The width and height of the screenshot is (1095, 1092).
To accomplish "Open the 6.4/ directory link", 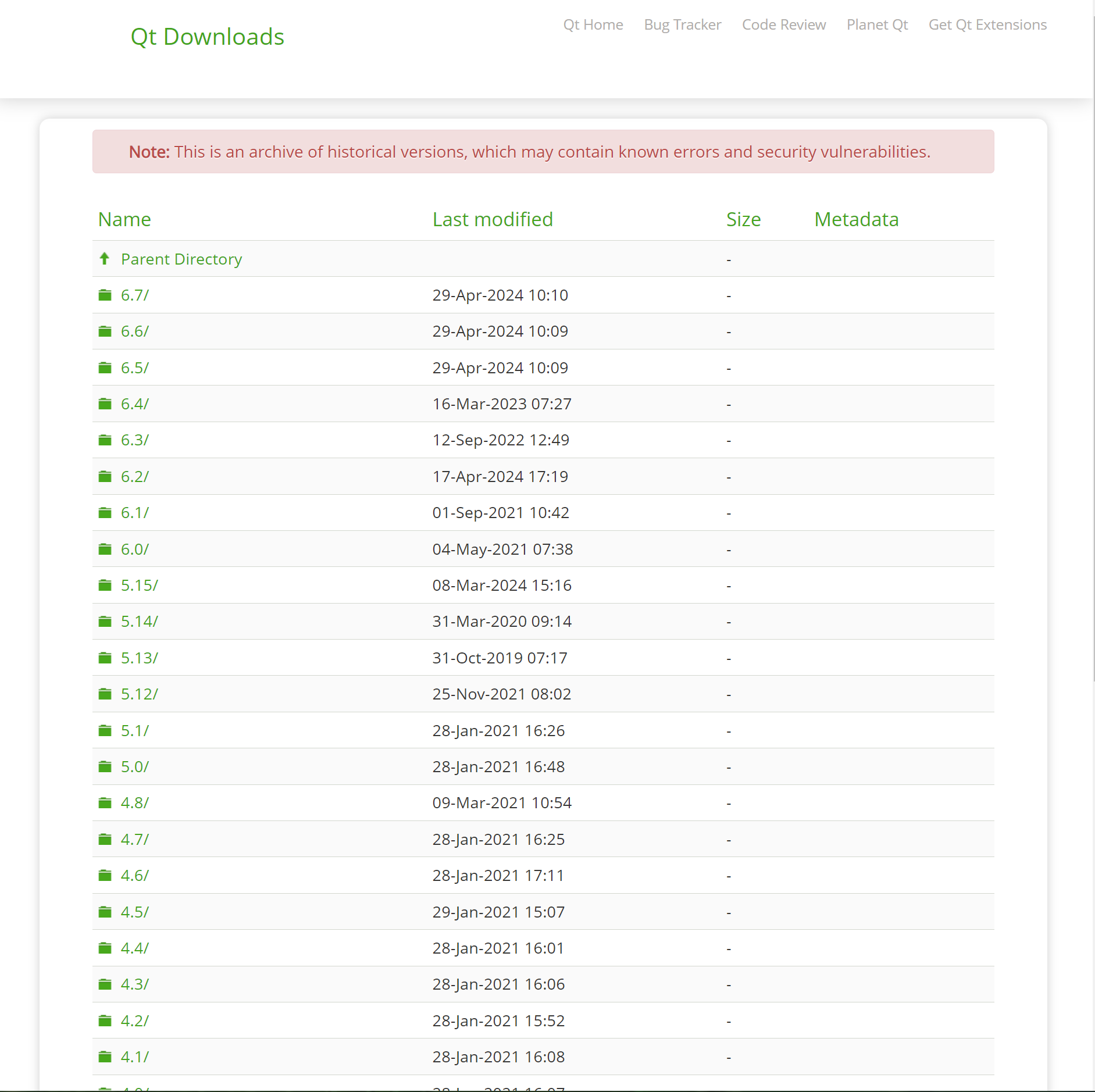I will pos(135,404).
